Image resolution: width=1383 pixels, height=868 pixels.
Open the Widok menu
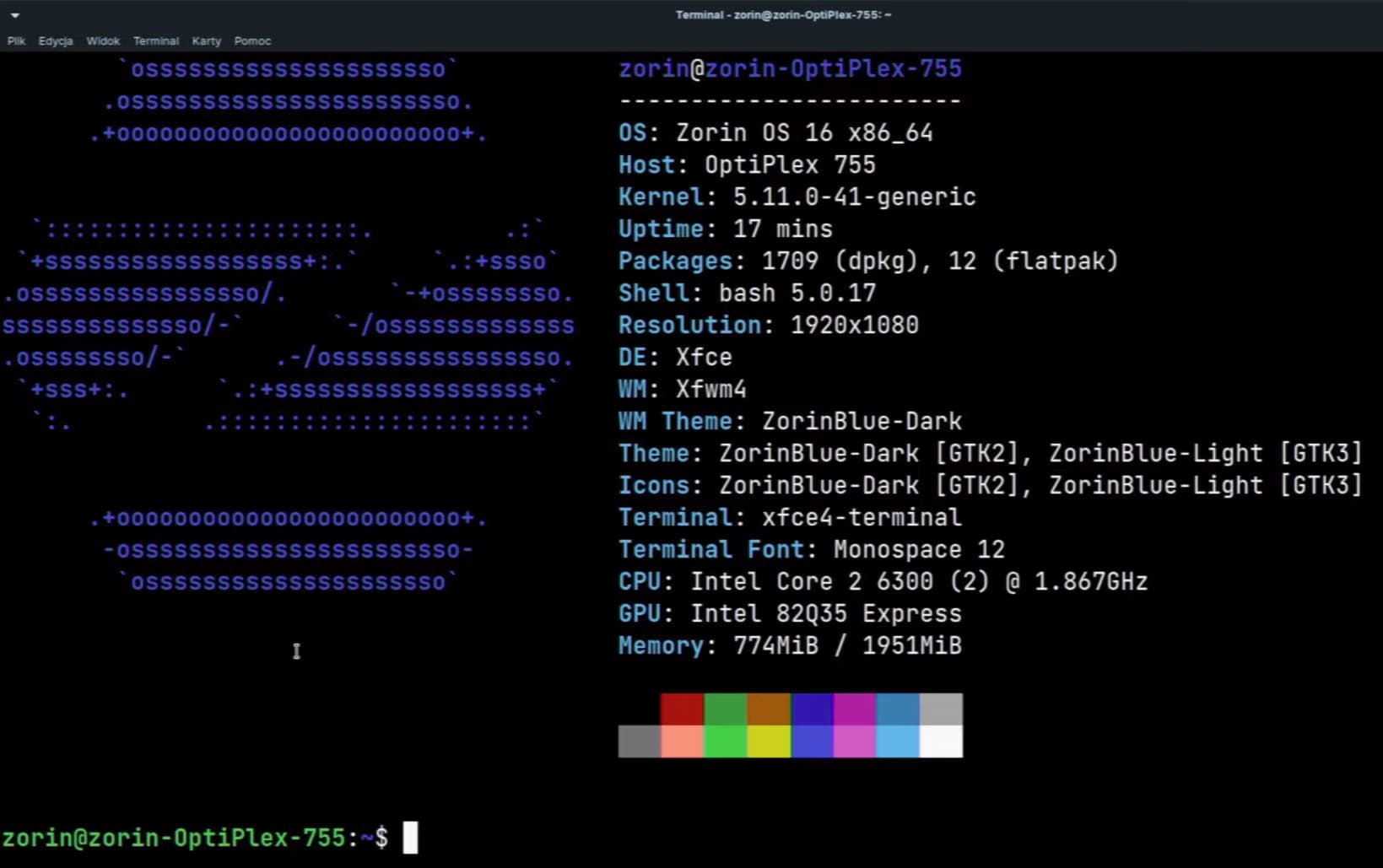[103, 40]
